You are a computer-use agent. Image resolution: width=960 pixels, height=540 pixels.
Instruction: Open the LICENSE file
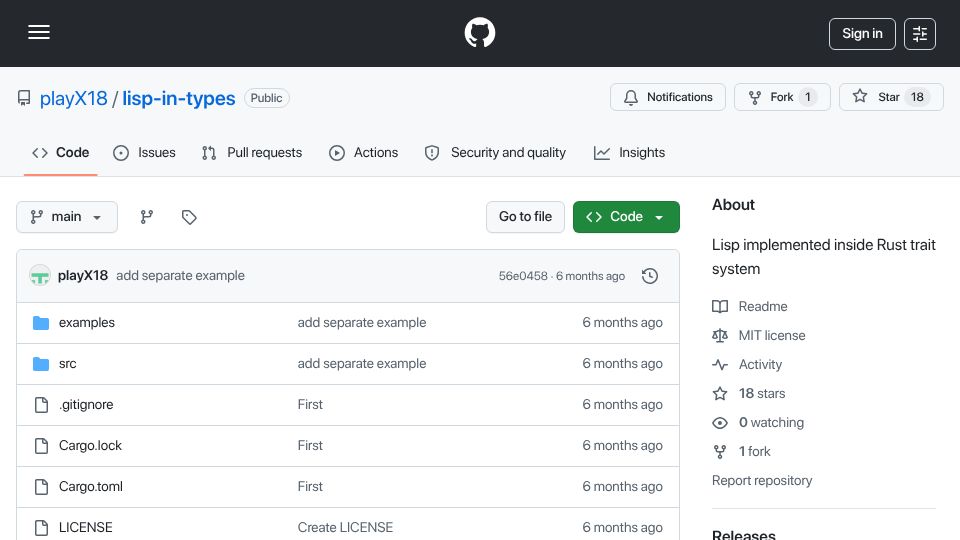(x=86, y=528)
